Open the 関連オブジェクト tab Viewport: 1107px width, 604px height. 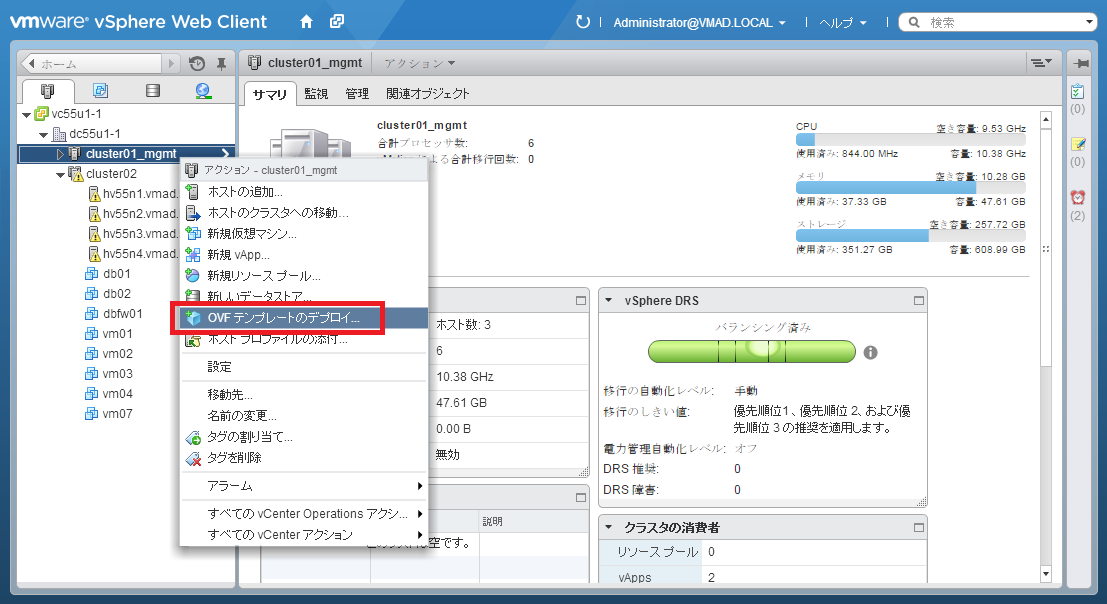(427, 94)
